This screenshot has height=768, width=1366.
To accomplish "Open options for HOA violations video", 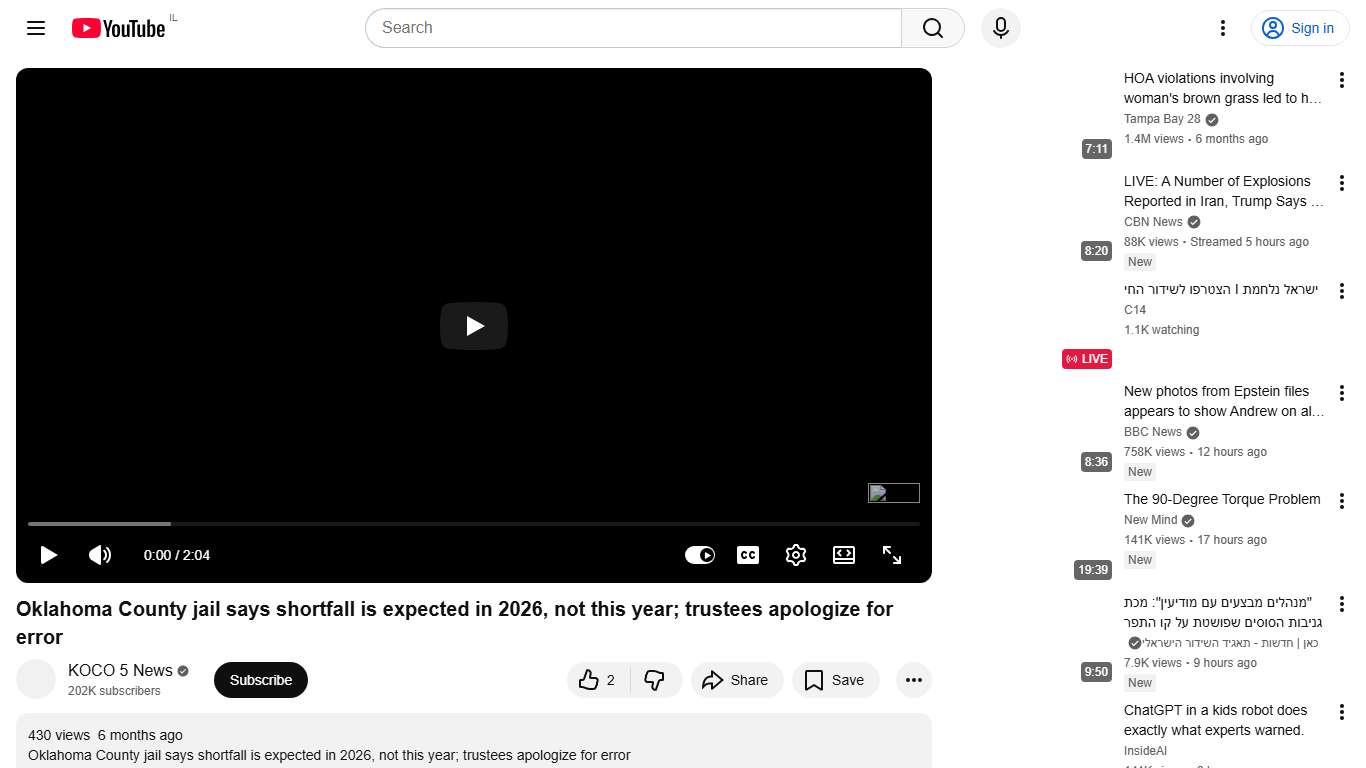I will [1342, 80].
